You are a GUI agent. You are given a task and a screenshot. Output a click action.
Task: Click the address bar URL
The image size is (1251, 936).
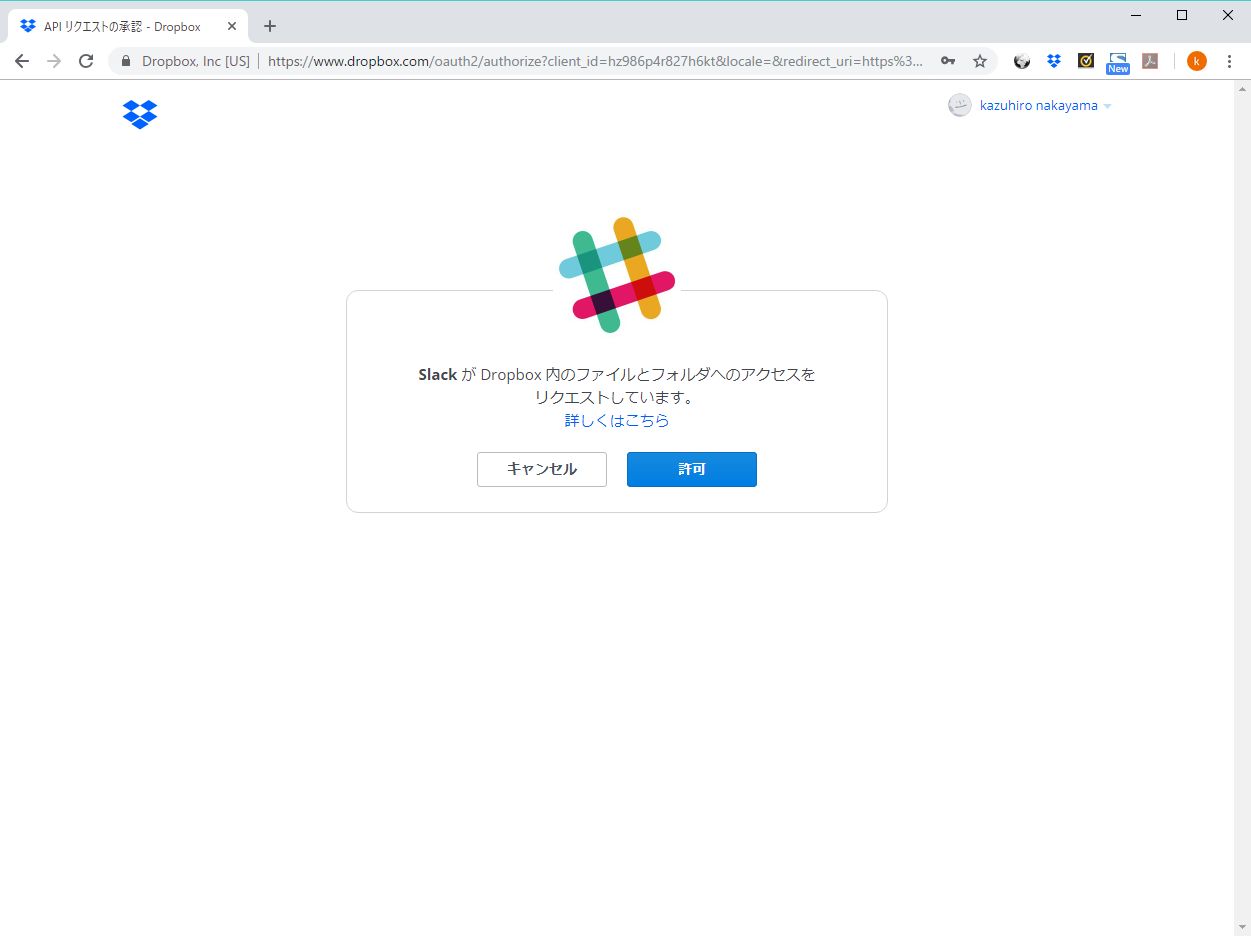[x=595, y=61]
